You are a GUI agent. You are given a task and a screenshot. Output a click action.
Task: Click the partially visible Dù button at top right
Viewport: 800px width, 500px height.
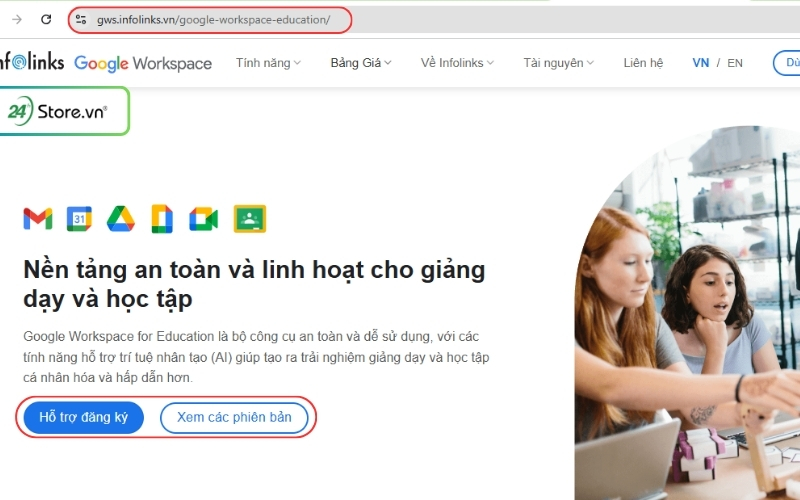click(787, 63)
